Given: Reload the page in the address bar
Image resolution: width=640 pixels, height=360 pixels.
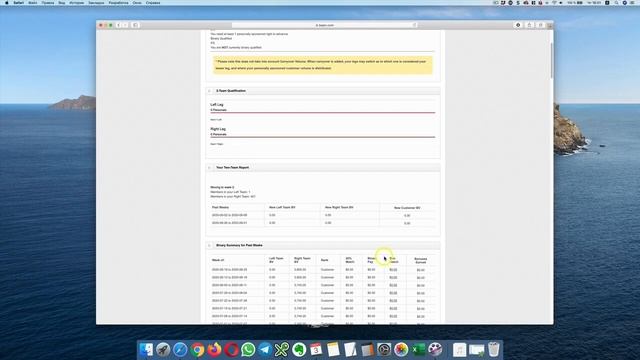Looking at the screenshot, I should 414,25.
